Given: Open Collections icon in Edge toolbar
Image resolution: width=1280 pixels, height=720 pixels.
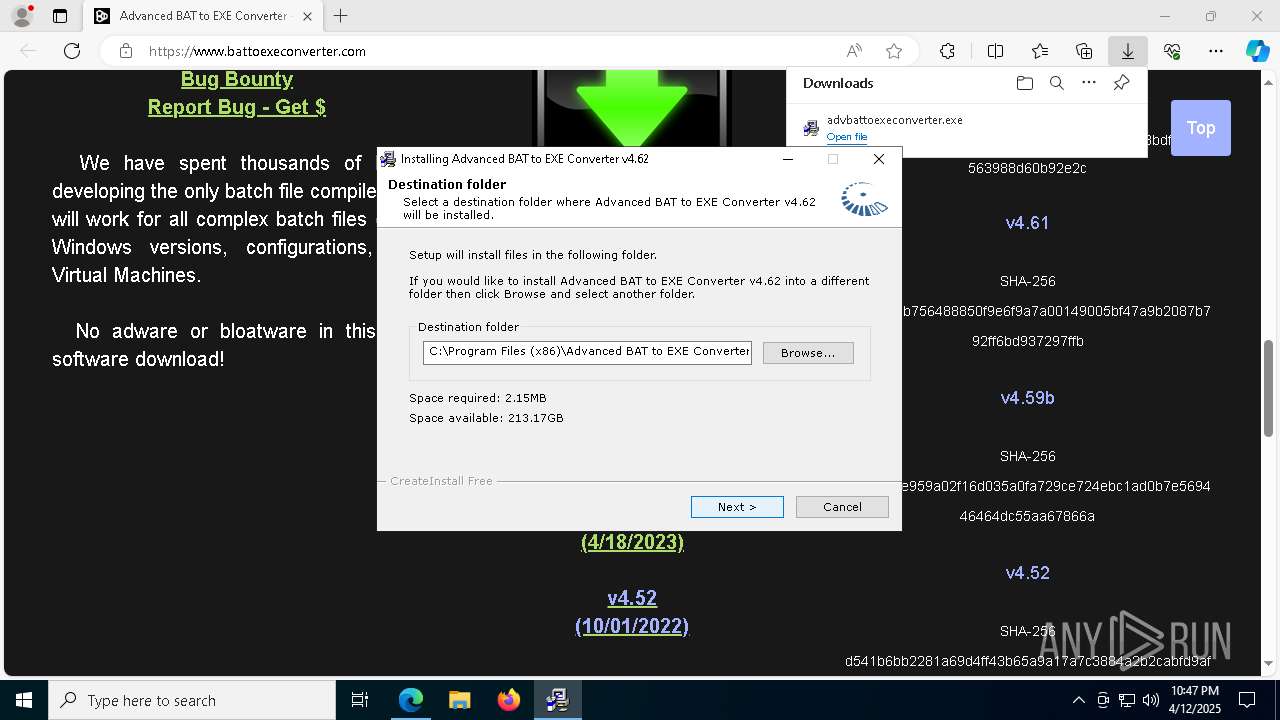Looking at the screenshot, I should 1084,51.
